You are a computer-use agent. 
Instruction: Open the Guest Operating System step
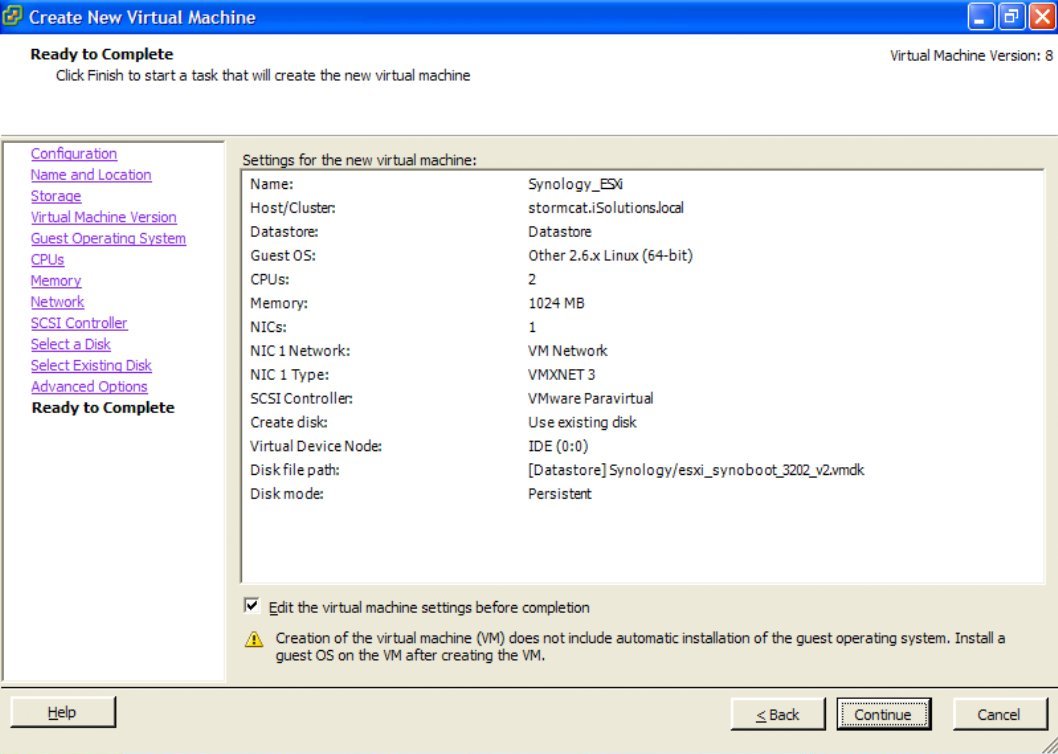[108, 238]
